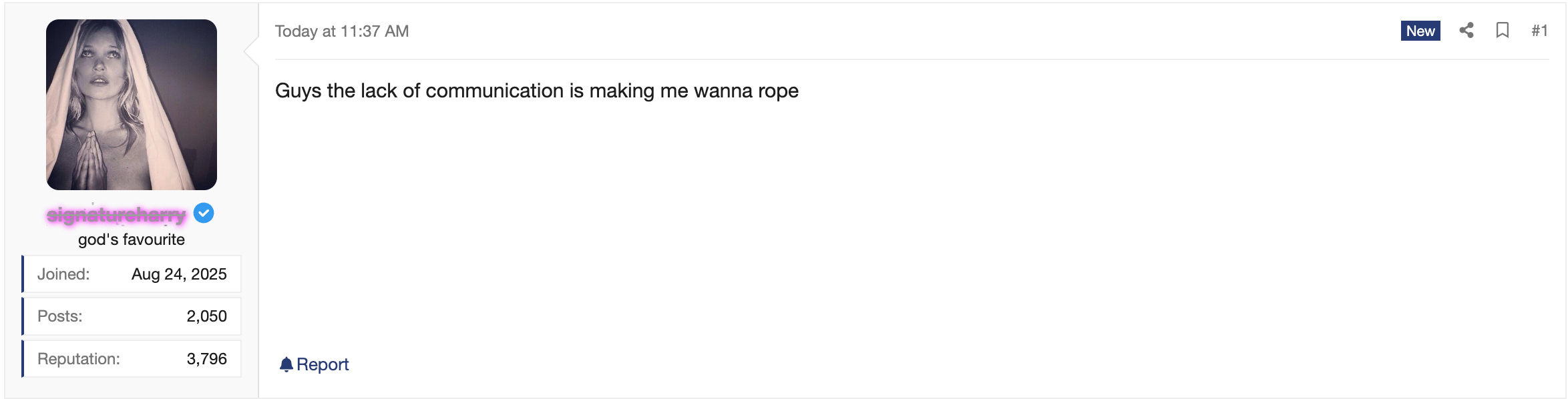Click the "god's favourite" user title
The height and width of the screenshot is (399, 1568).
132,240
